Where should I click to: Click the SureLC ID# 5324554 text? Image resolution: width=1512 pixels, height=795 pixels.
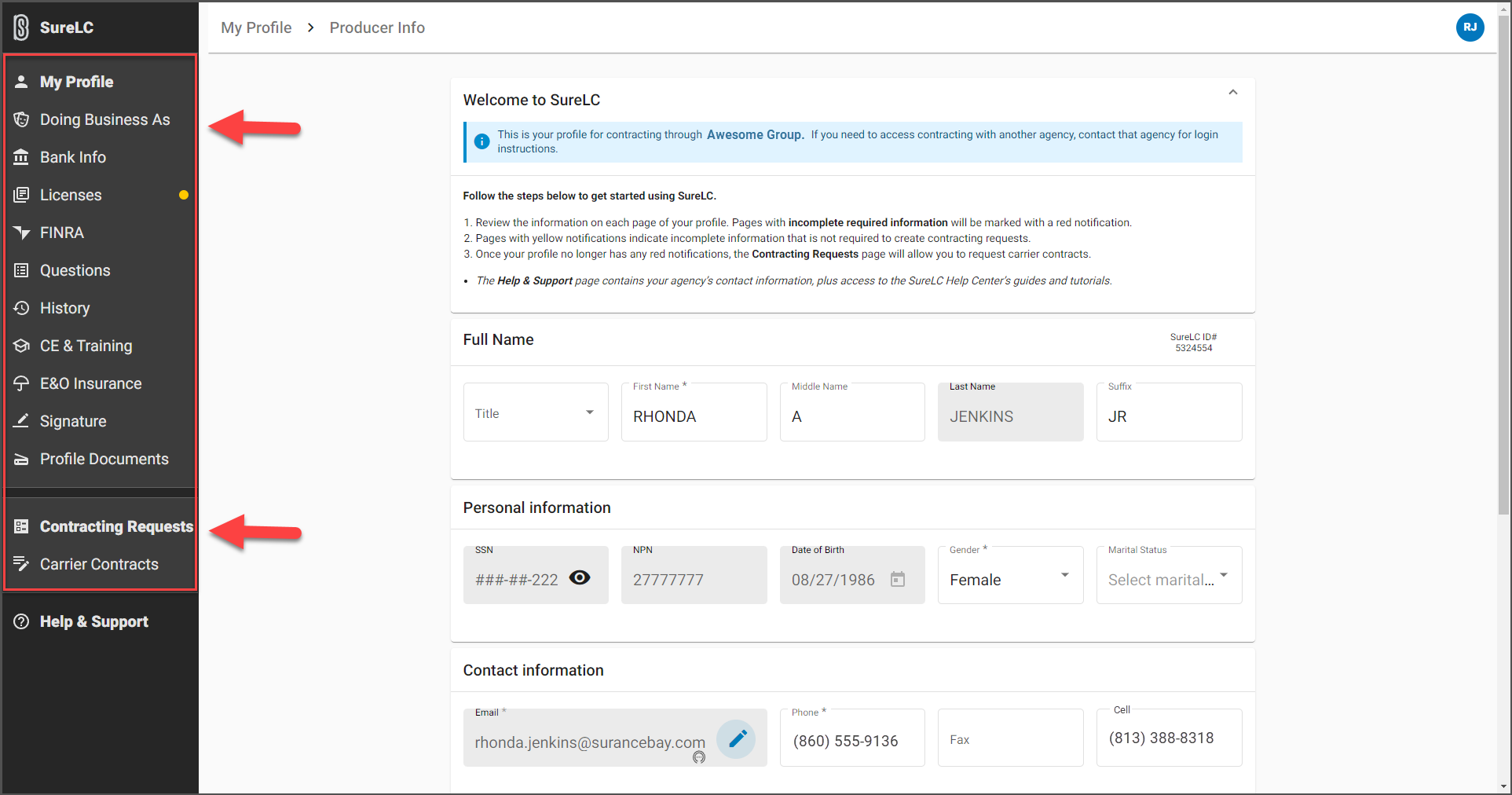pos(1193,343)
